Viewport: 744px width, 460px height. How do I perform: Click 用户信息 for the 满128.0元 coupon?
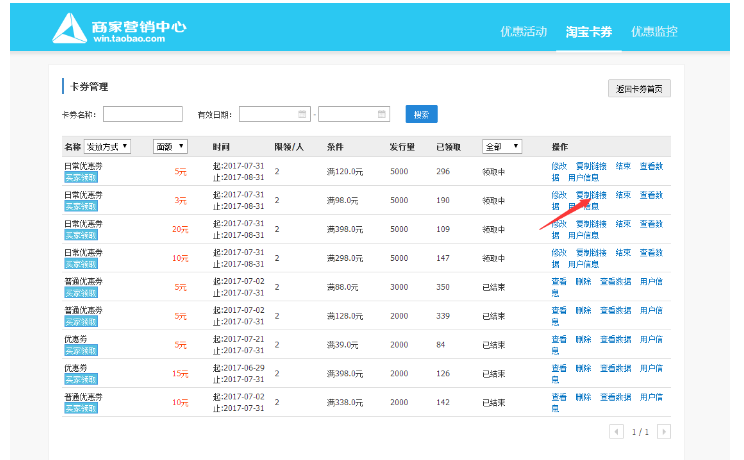651,311
